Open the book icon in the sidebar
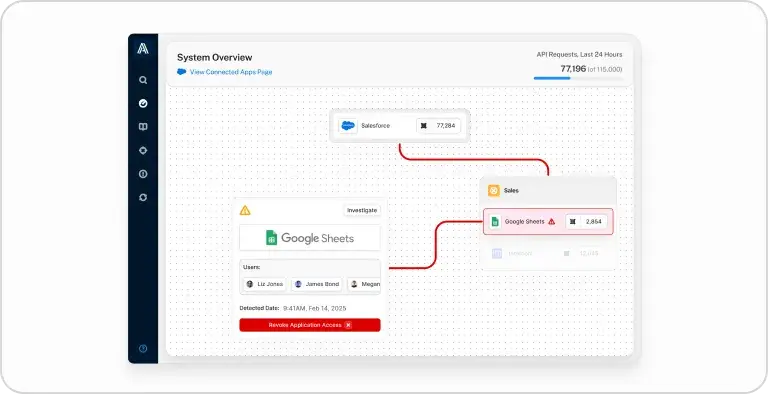Viewport: 768px width, 394px height. click(x=143, y=127)
